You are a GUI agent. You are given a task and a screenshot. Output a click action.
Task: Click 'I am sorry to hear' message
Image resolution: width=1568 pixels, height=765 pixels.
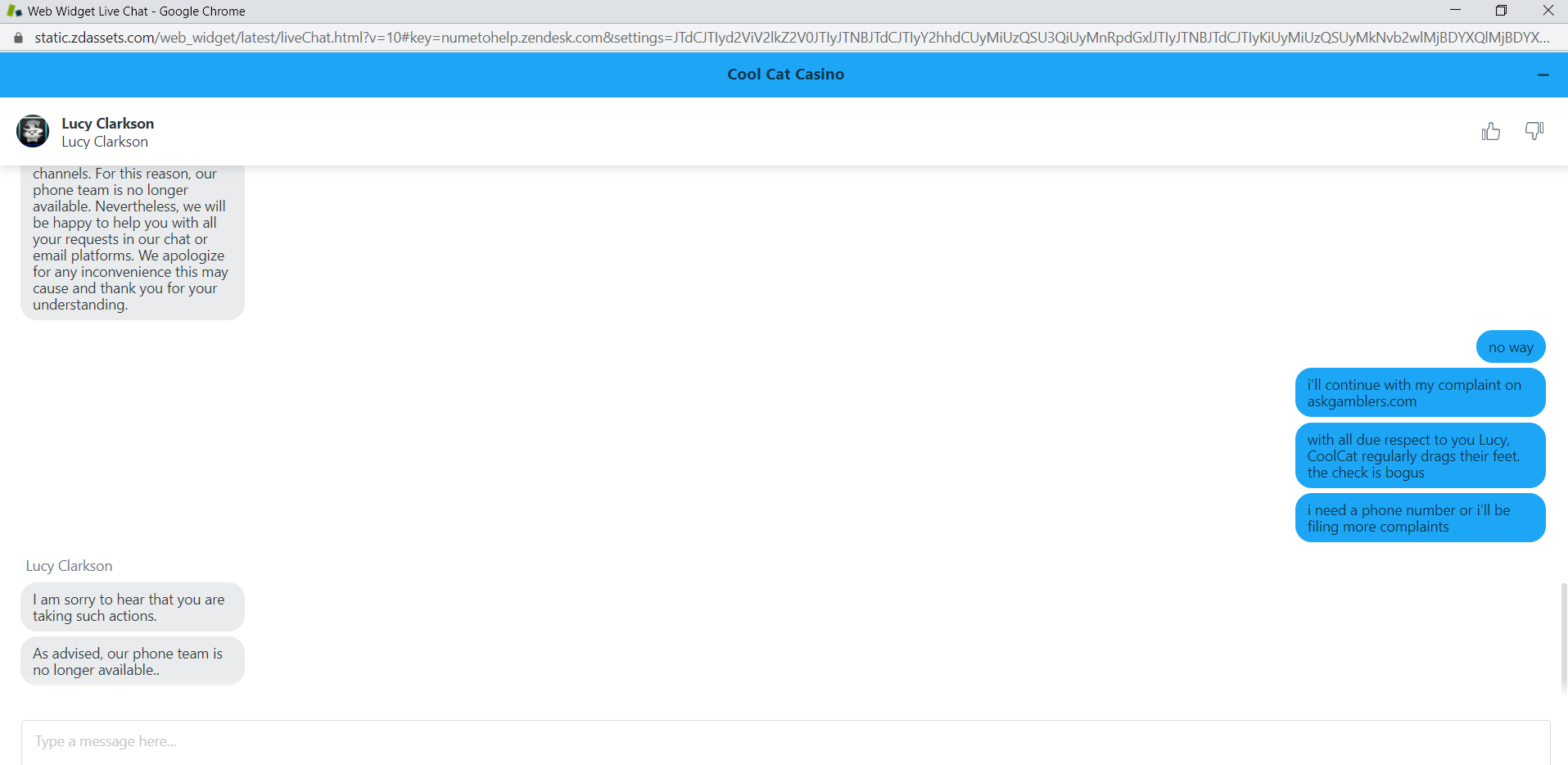(x=133, y=607)
